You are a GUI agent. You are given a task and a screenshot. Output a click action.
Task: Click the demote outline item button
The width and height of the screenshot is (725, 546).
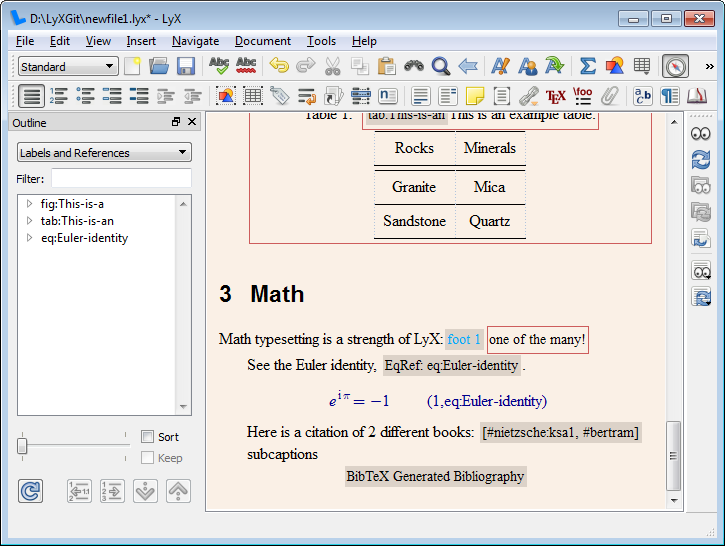112,491
